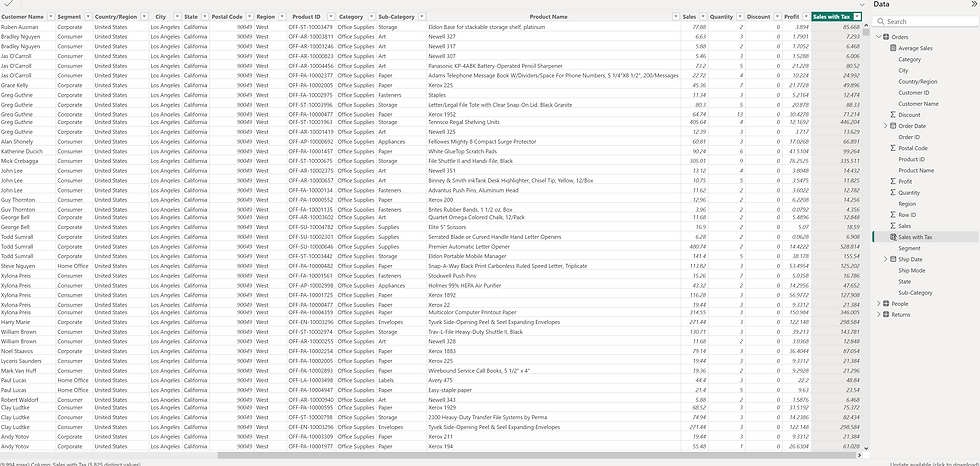Click inside the Data pane Search field
The image size is (980, 466).
coord(925,21)
